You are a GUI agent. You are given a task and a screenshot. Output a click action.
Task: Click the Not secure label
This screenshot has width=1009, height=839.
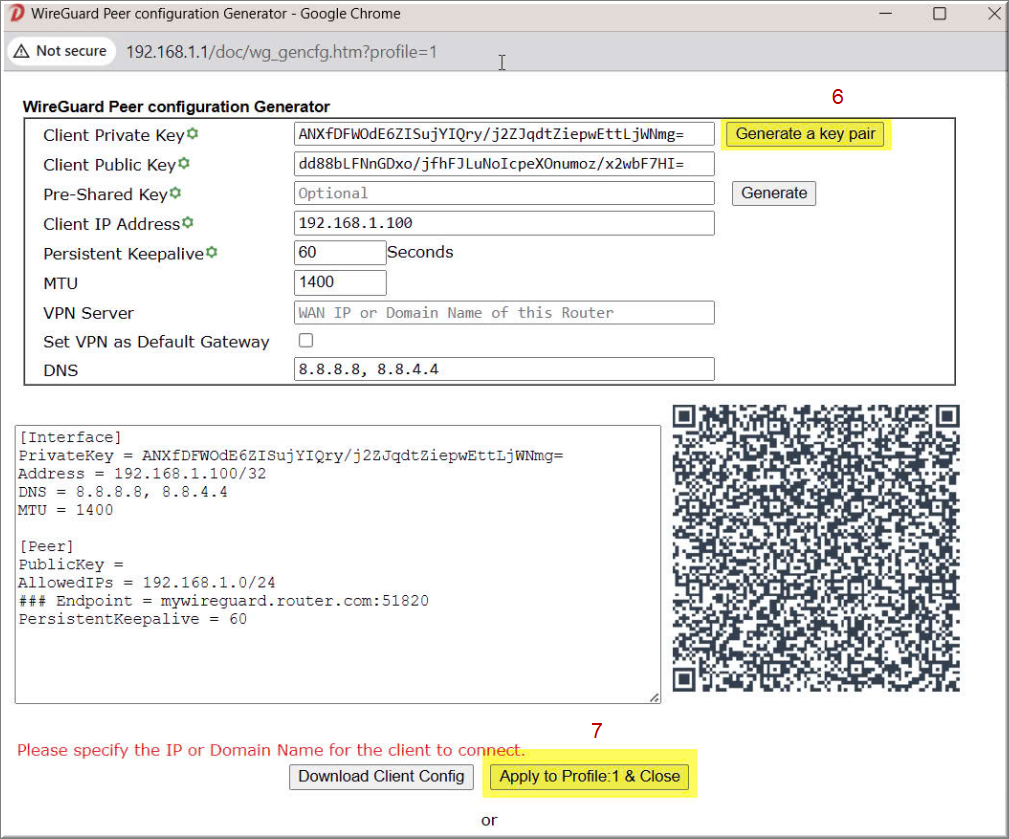[x=71, y=51]
